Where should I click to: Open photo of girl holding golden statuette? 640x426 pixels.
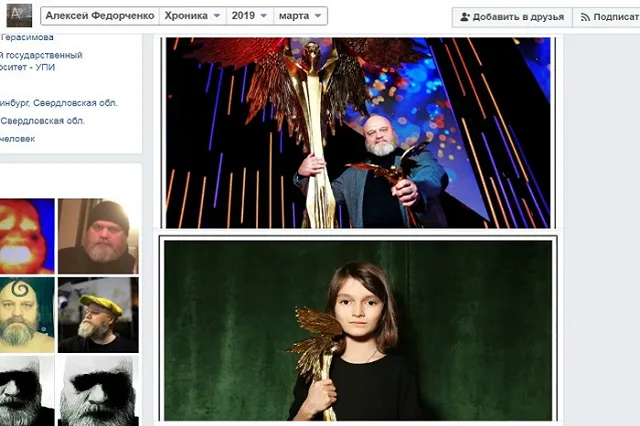click(x=357, y=329)
